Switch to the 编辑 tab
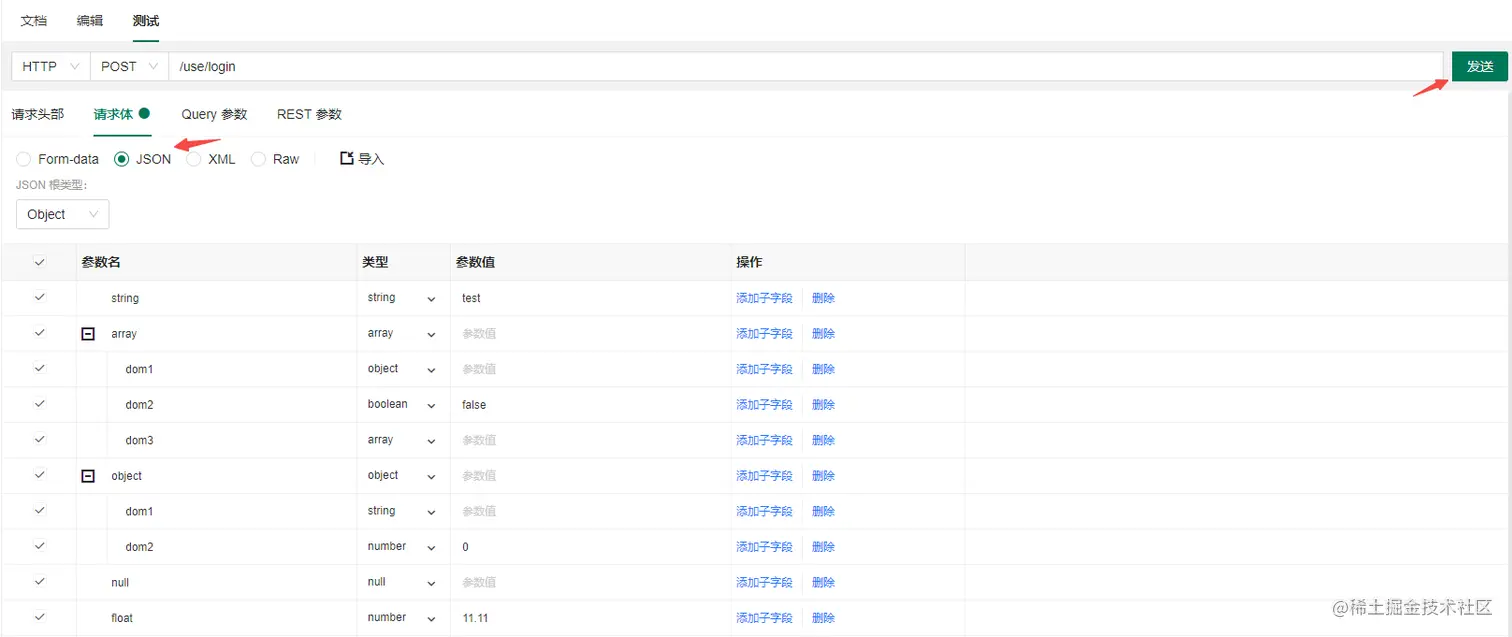This screenshot has width=1512, height=637. (x=90, y=20)
